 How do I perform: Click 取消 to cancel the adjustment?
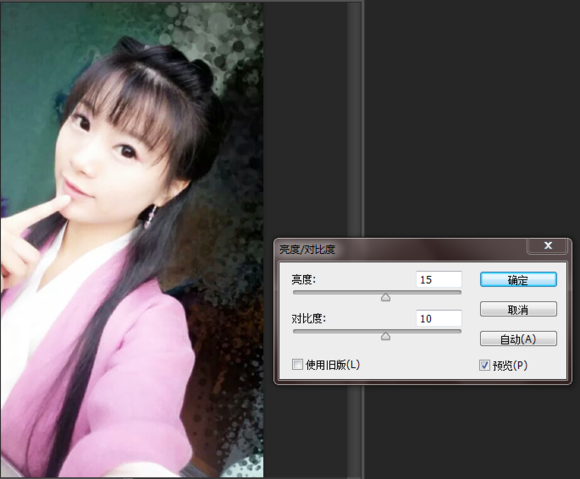[518, 309]
